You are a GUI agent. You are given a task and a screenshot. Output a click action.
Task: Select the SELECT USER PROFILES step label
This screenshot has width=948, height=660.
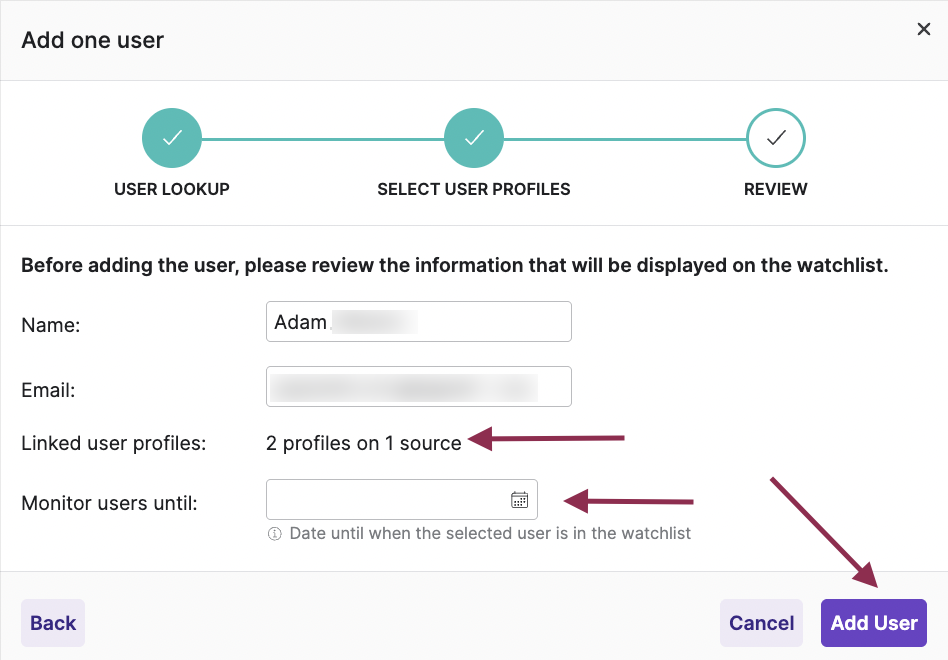474,189
